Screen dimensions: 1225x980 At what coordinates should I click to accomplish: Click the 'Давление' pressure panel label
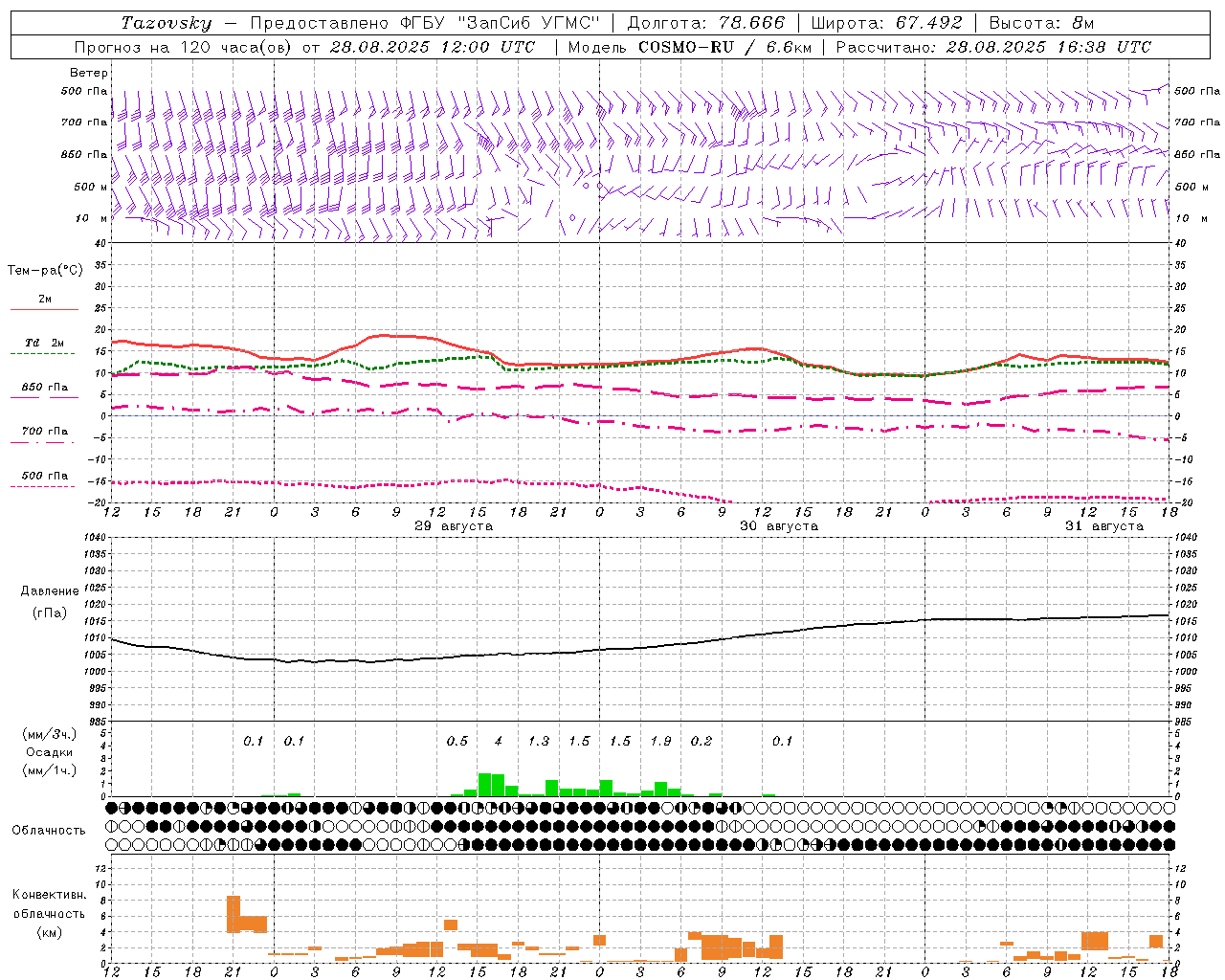50,591
